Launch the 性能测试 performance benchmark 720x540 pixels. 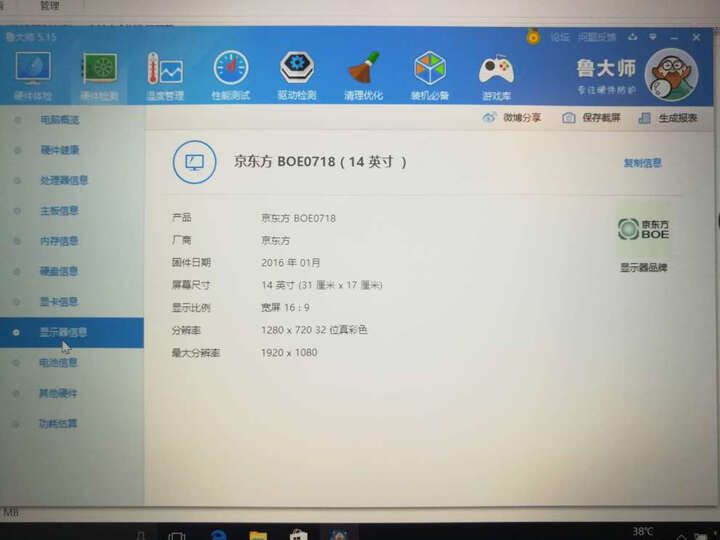[231, 76]
